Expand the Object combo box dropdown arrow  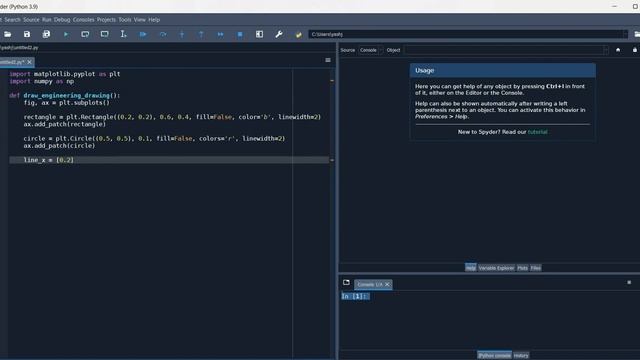606,50
